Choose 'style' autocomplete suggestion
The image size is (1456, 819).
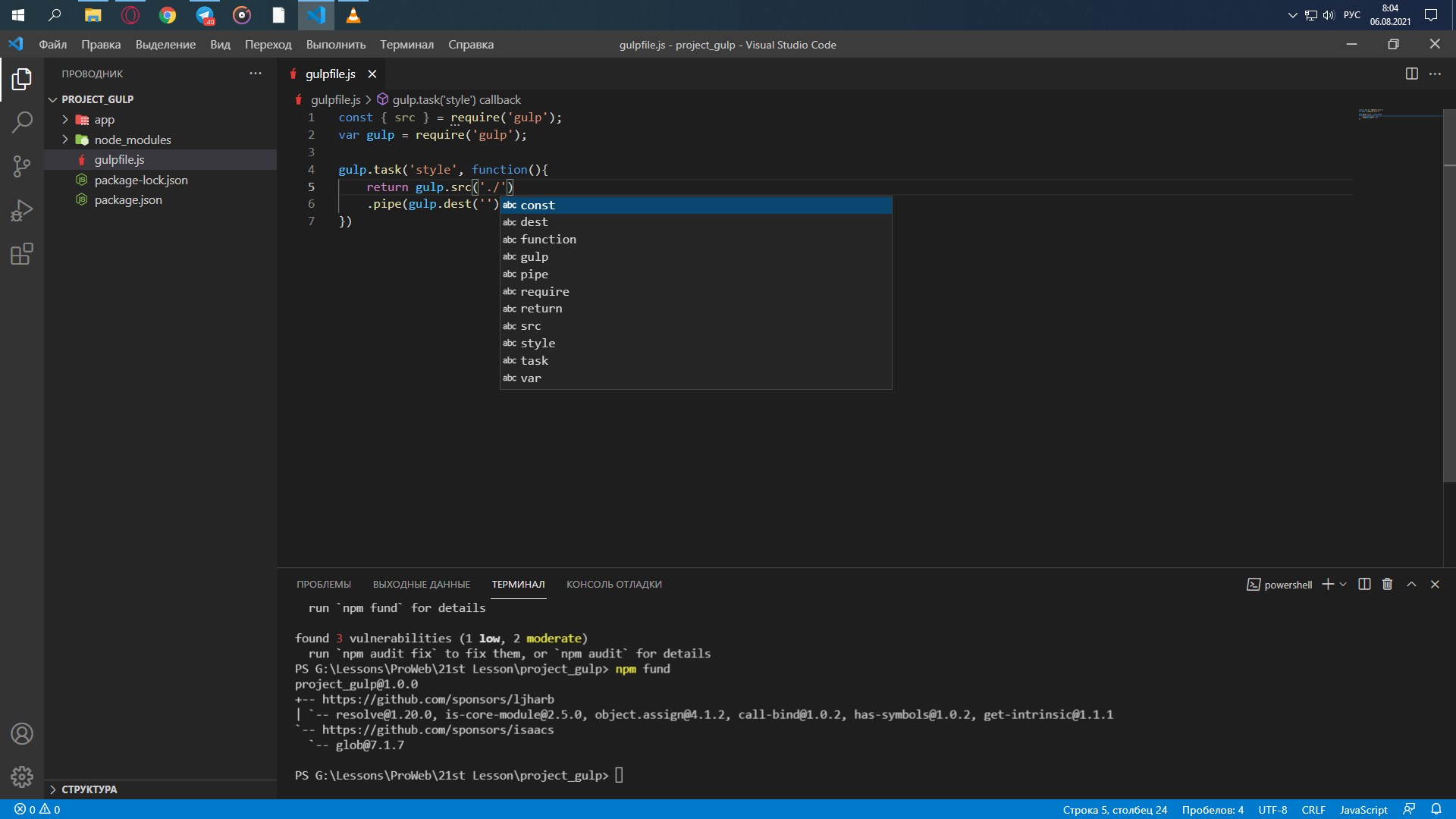point(695,344)
